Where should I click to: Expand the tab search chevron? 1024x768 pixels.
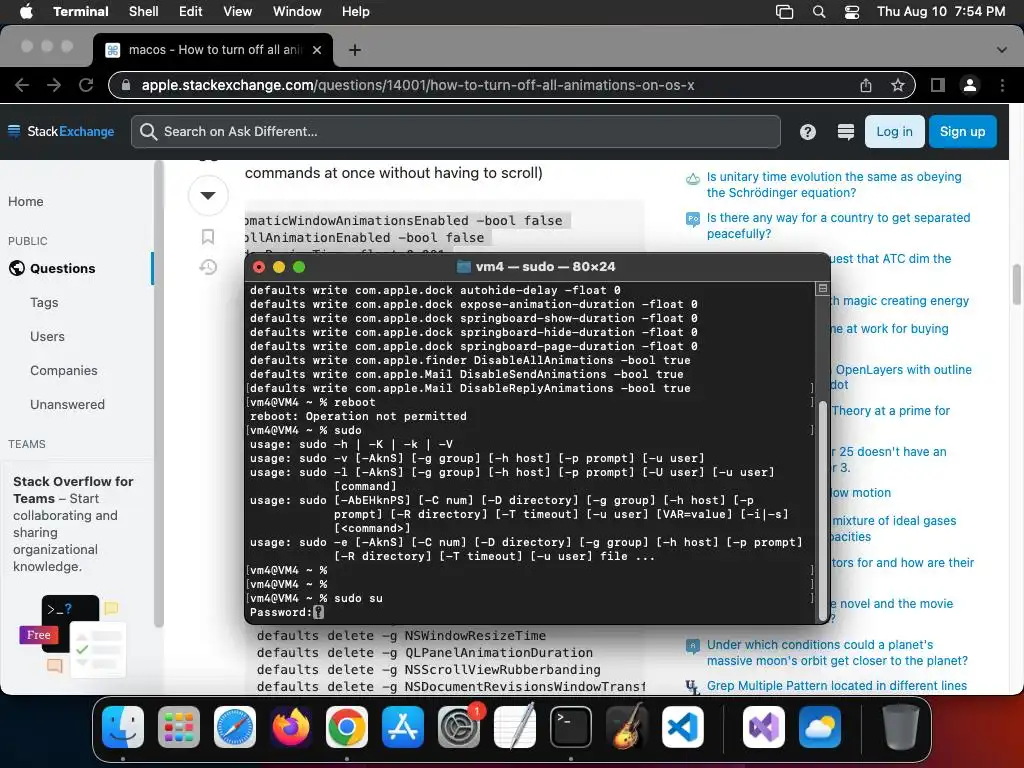[x=1002, y=50]
